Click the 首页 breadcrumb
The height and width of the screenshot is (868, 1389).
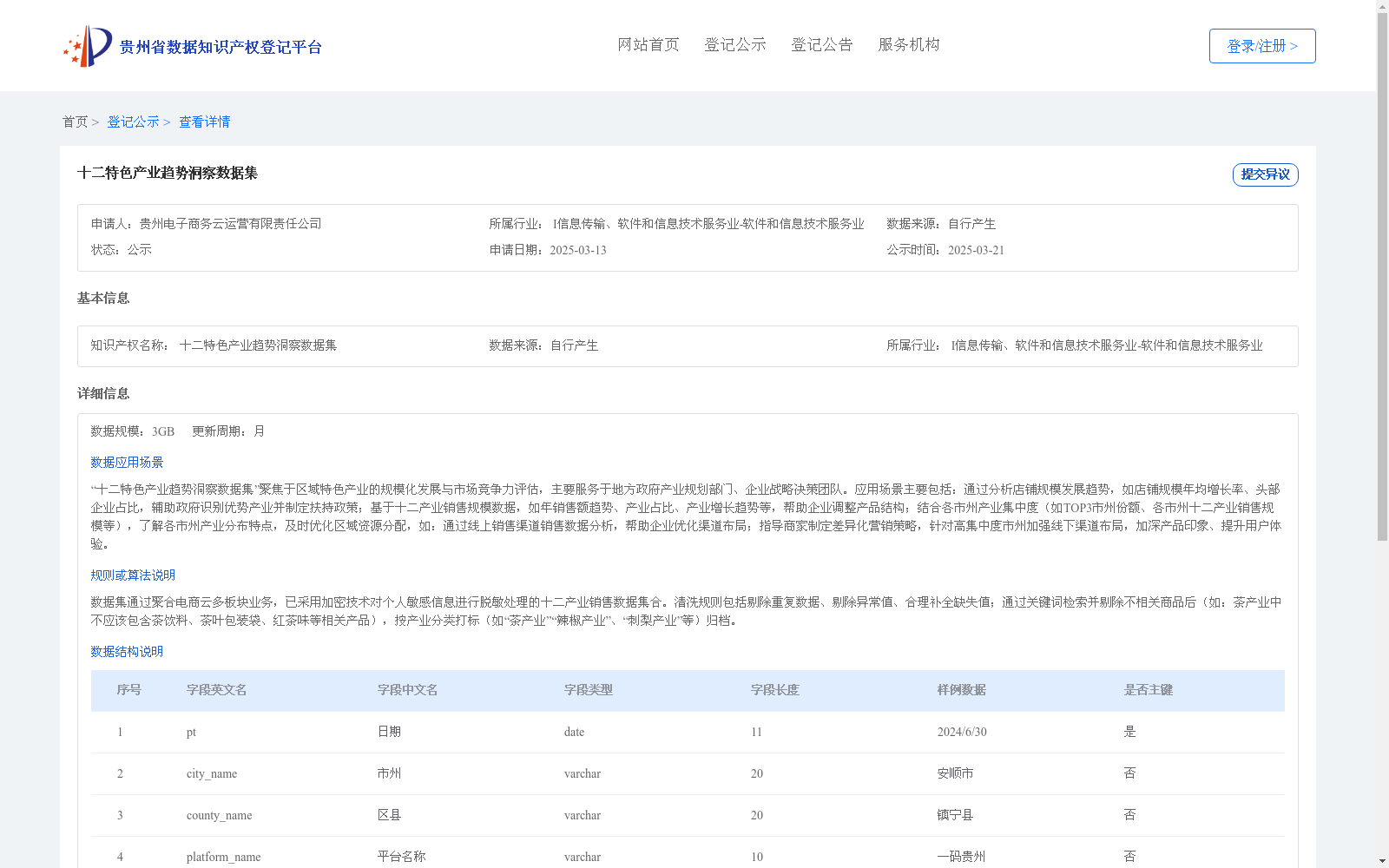point(75,122)
